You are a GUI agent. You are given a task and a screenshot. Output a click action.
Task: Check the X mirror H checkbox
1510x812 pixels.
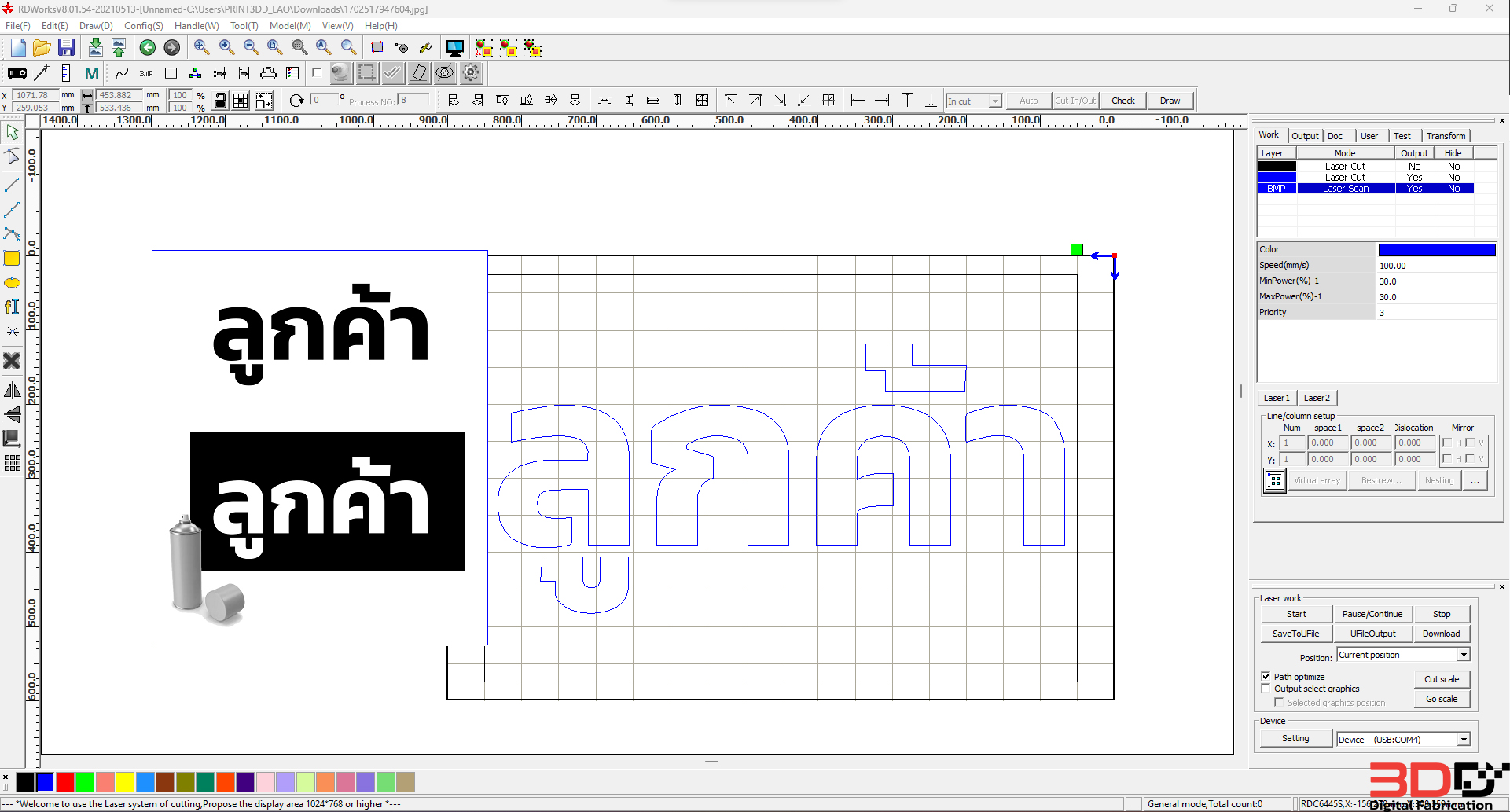tap(1447, 443)
